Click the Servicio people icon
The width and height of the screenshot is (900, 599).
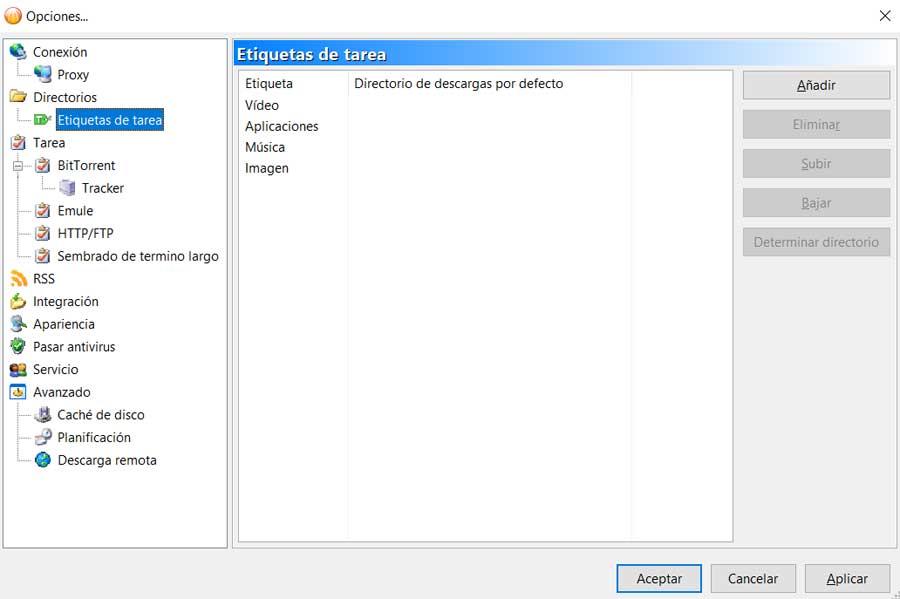click(x=18, y=369)
